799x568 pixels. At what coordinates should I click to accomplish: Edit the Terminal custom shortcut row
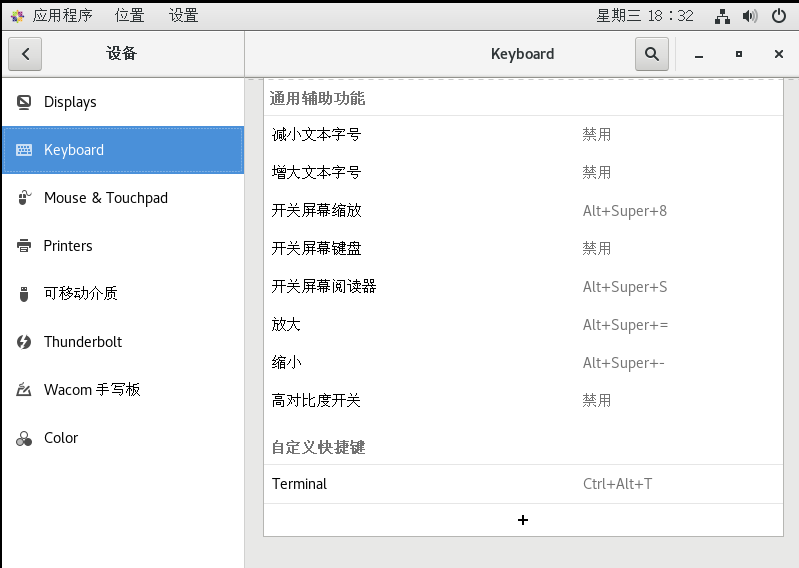522,484
